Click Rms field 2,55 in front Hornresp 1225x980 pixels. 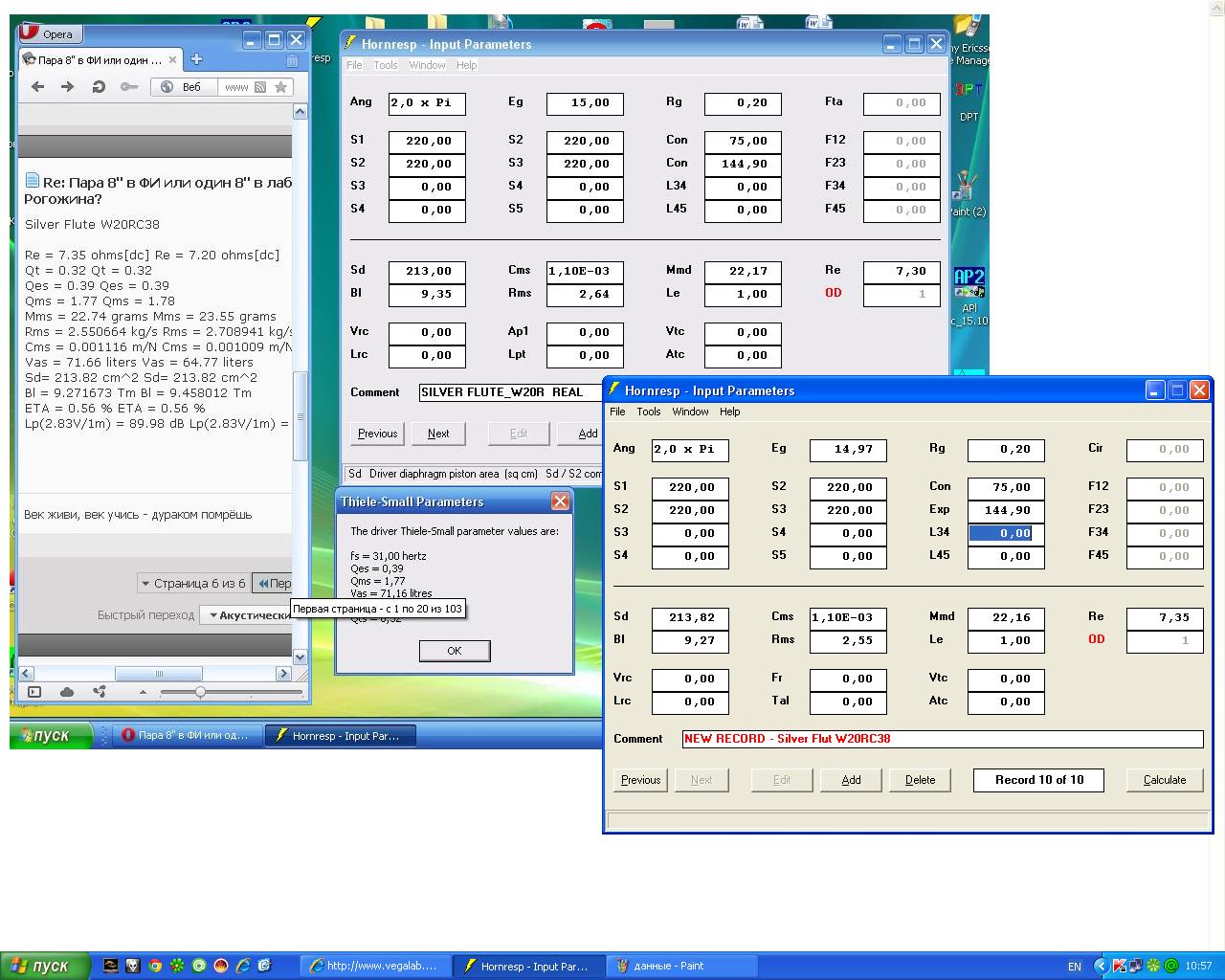[848, 641]
